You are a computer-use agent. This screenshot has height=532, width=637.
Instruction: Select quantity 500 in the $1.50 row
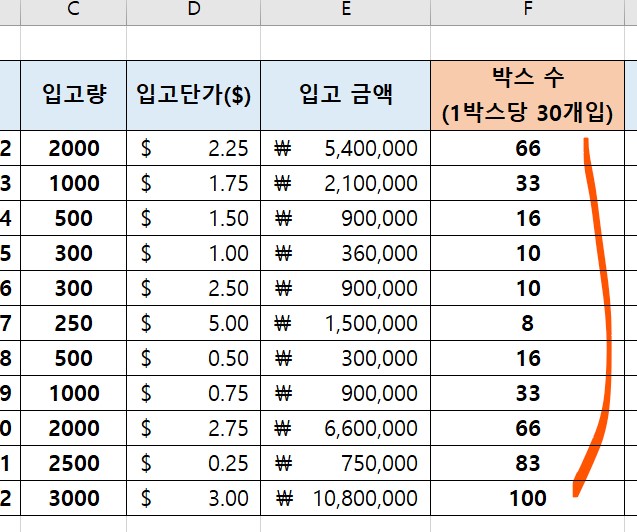(74, 218)
